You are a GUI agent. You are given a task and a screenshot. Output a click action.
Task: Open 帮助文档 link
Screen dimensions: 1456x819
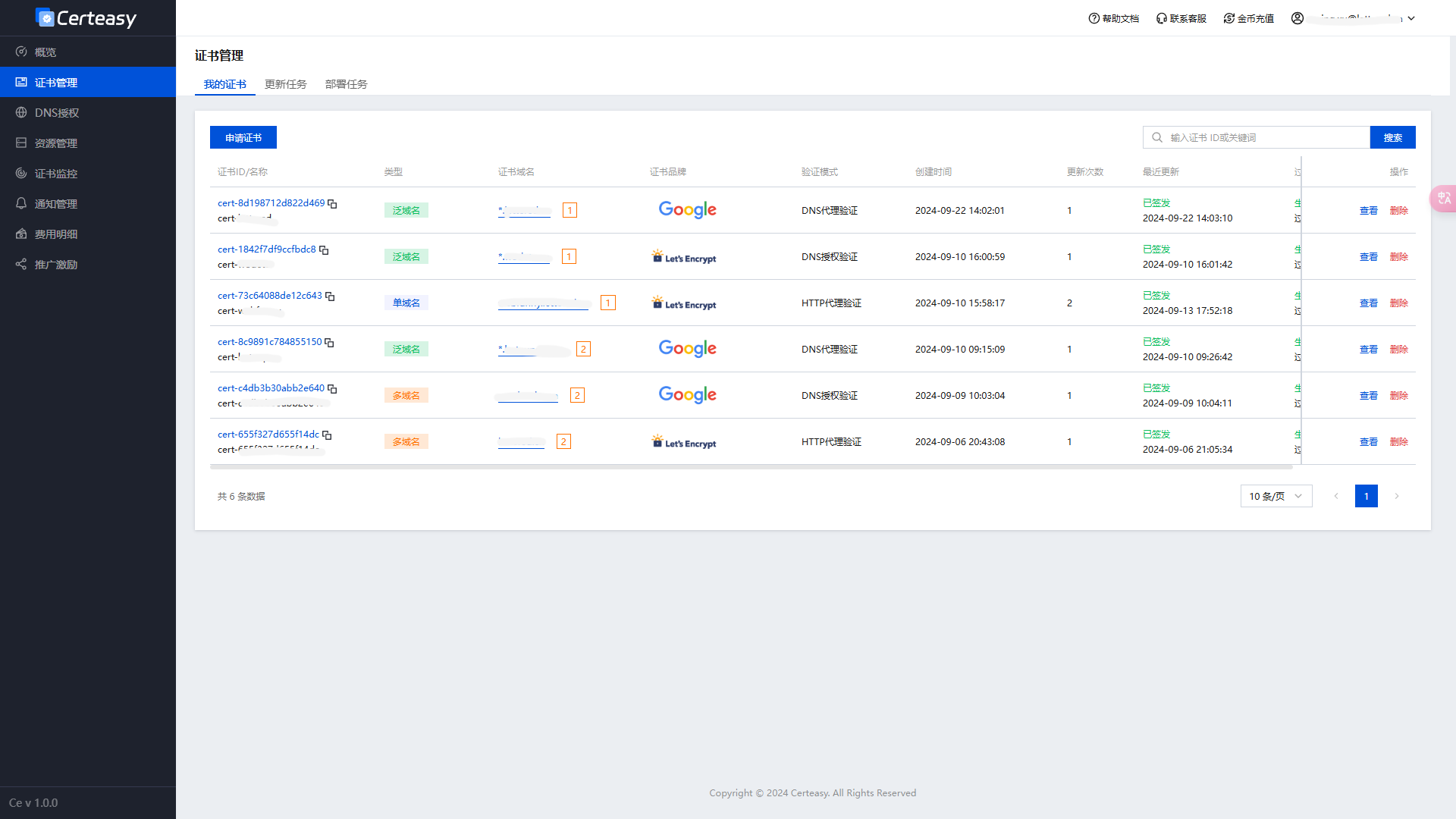coord(1114,18)
